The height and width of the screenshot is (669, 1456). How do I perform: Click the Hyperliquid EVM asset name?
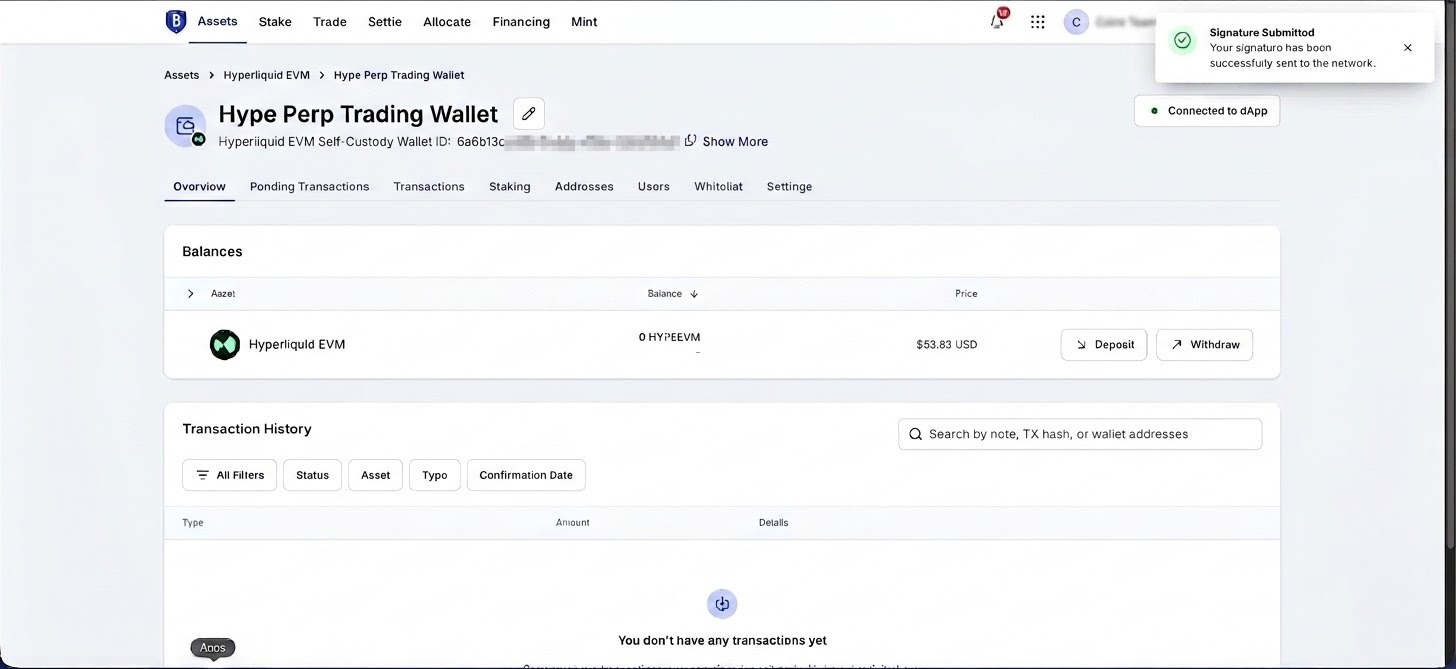coord(297,344)
